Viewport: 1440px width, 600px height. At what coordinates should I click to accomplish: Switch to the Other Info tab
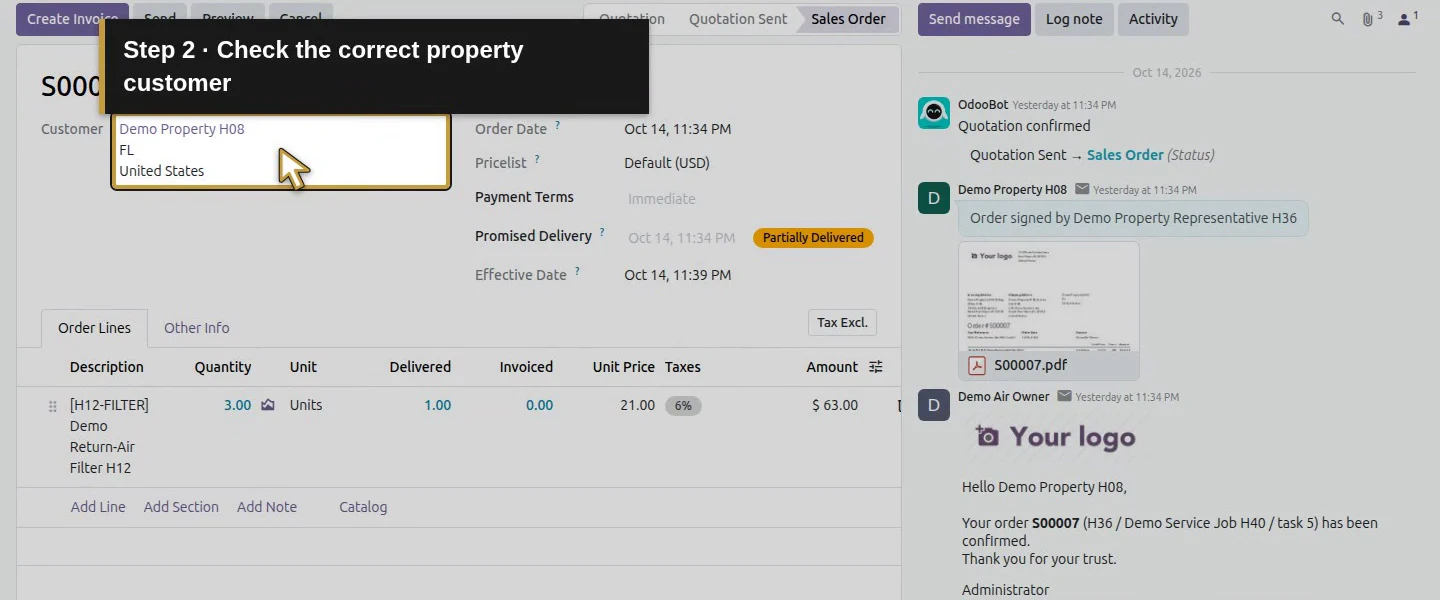coord(197,328)
